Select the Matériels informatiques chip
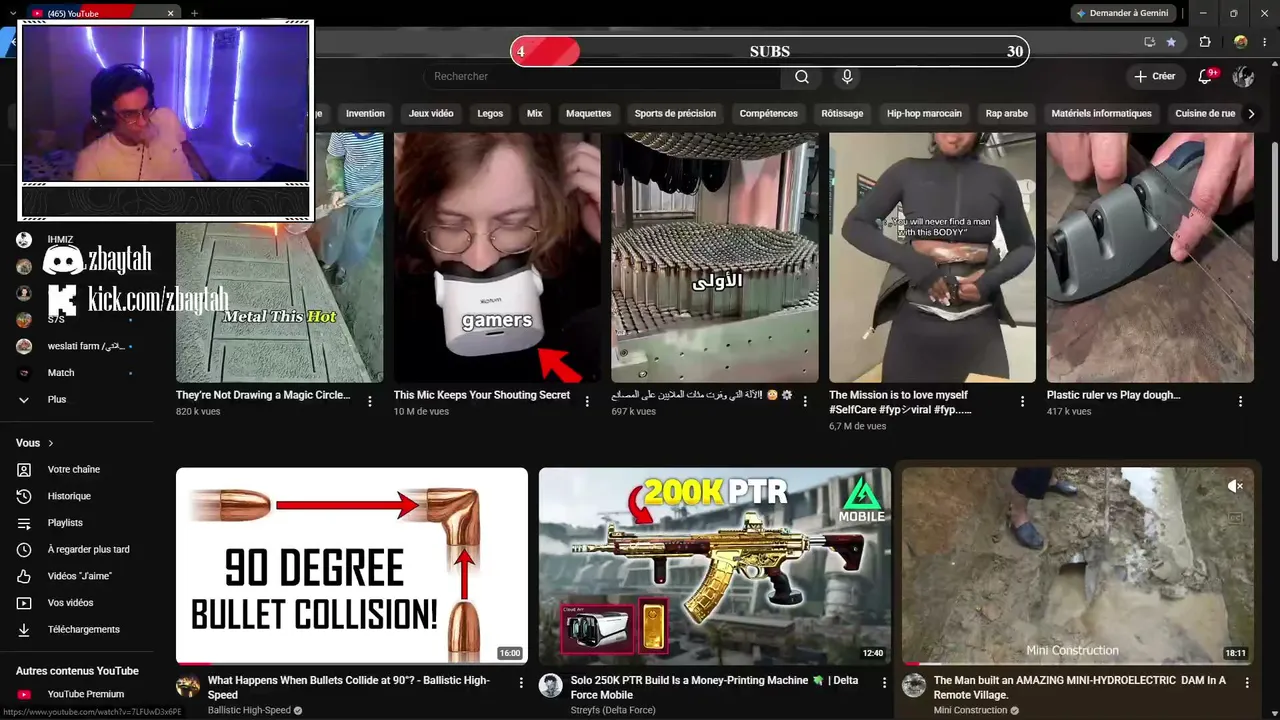1280x720 pixels. coord(1101,114)
